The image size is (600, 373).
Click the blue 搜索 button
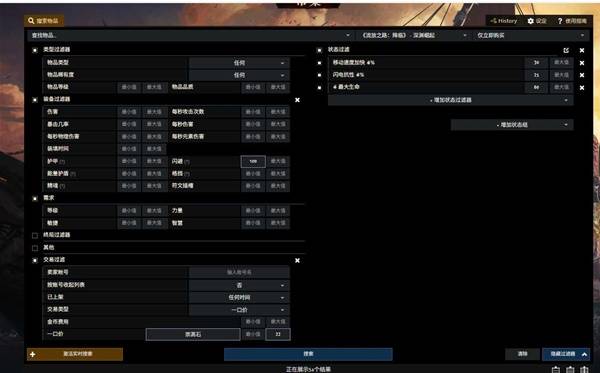308,354
